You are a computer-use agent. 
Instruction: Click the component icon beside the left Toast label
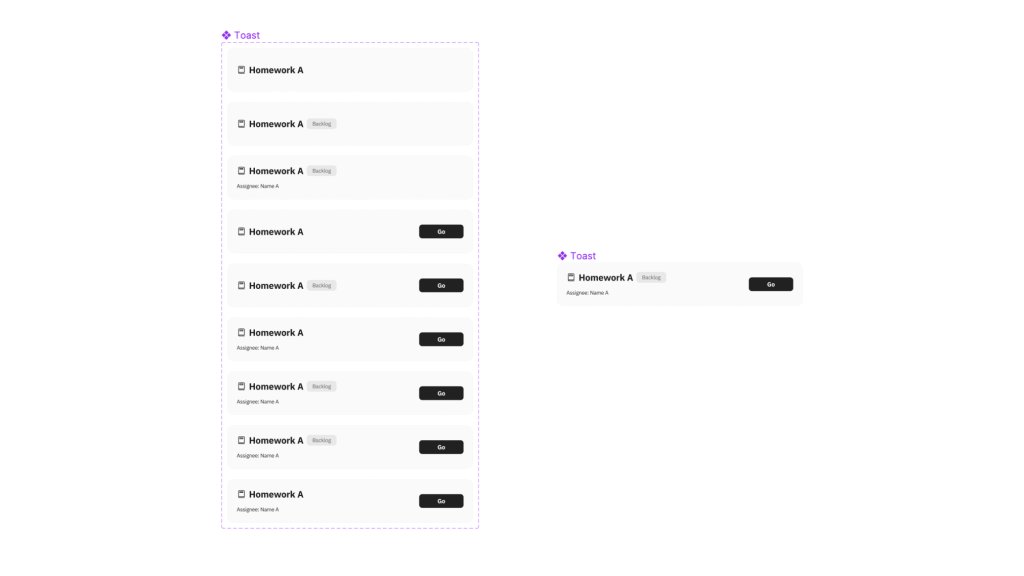coord(226,35)
